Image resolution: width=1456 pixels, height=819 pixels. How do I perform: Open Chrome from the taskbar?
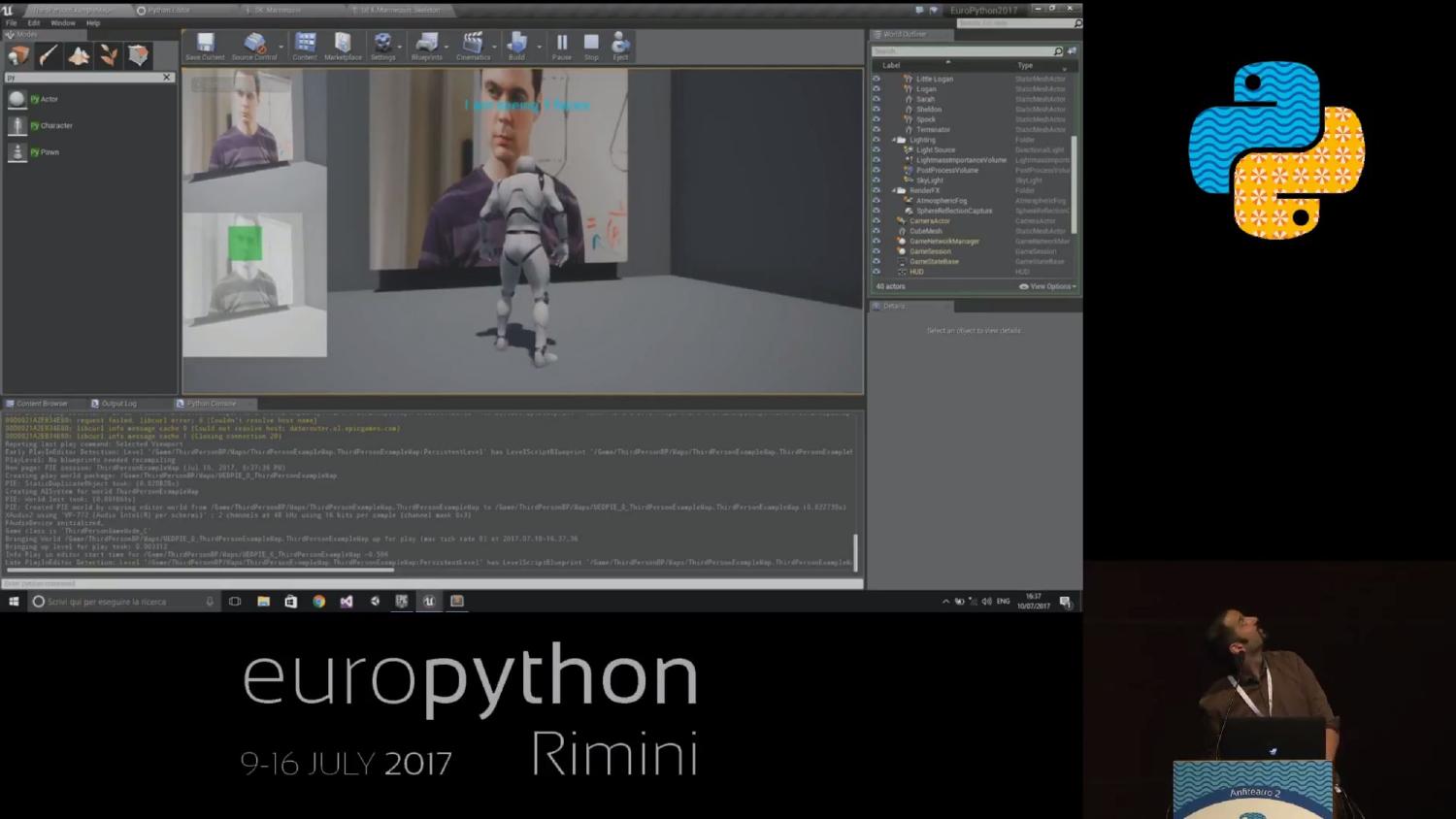(318, 602)
